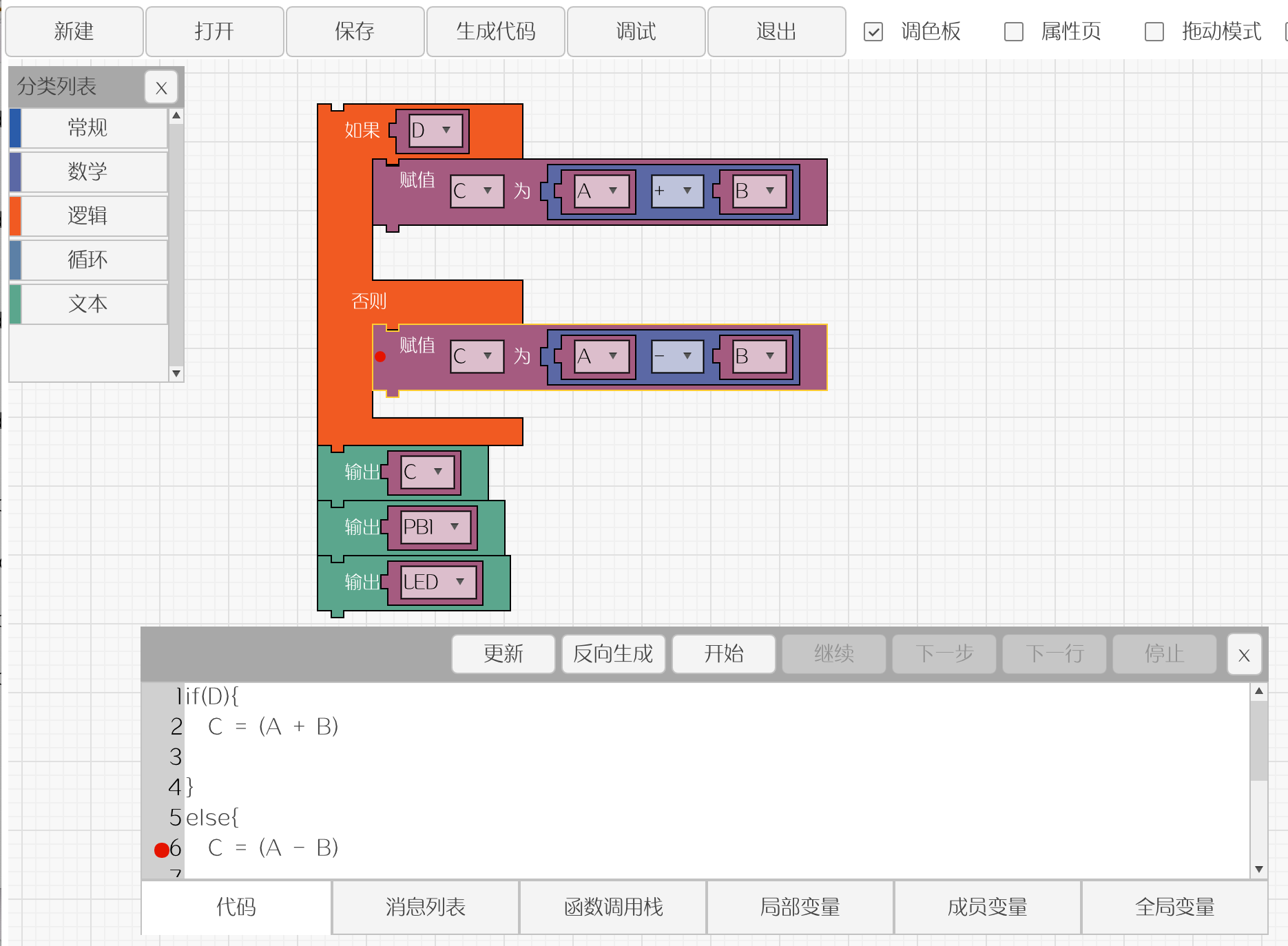Screen dimensions: 1288x946
Task: Click line number 3 in code gutter
Action: pyautogui.click(x=176, y=757)
